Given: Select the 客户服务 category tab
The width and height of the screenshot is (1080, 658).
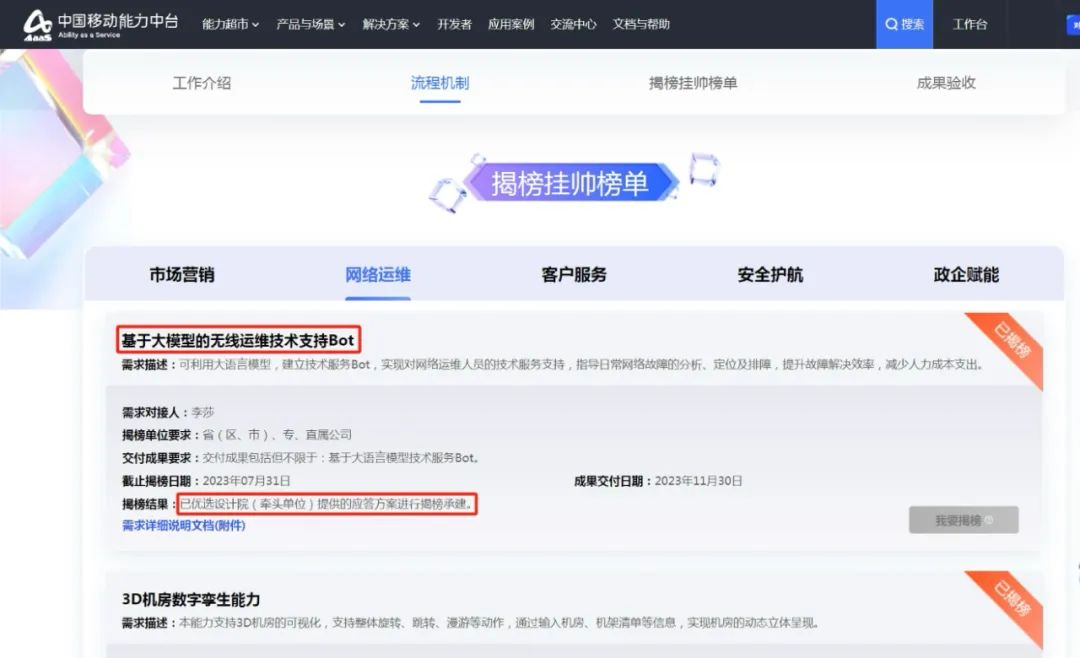Looking at the screenshot, I should coord(574,274).
